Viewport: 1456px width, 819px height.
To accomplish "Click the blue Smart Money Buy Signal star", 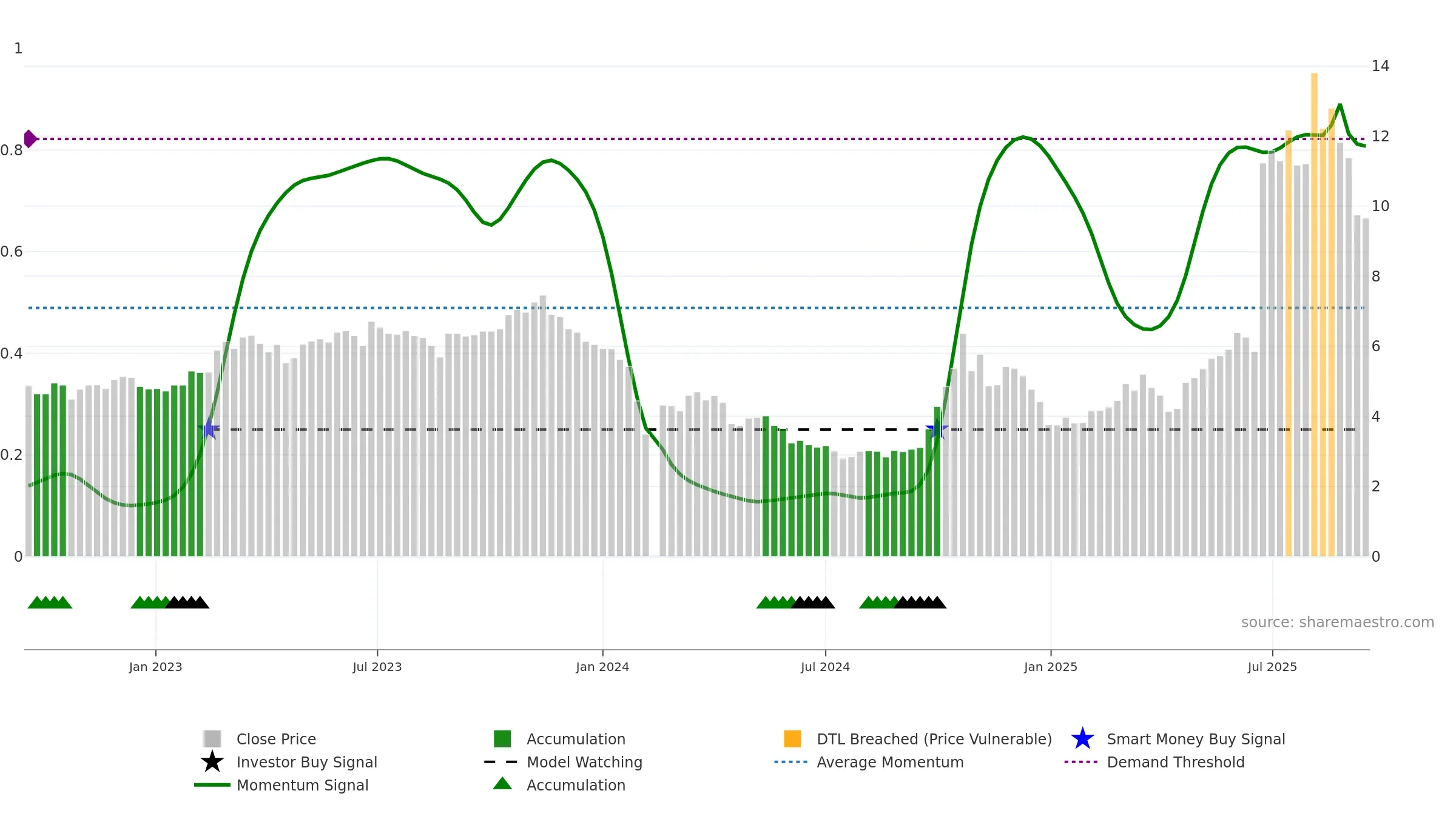I will tap(1082, 738).
